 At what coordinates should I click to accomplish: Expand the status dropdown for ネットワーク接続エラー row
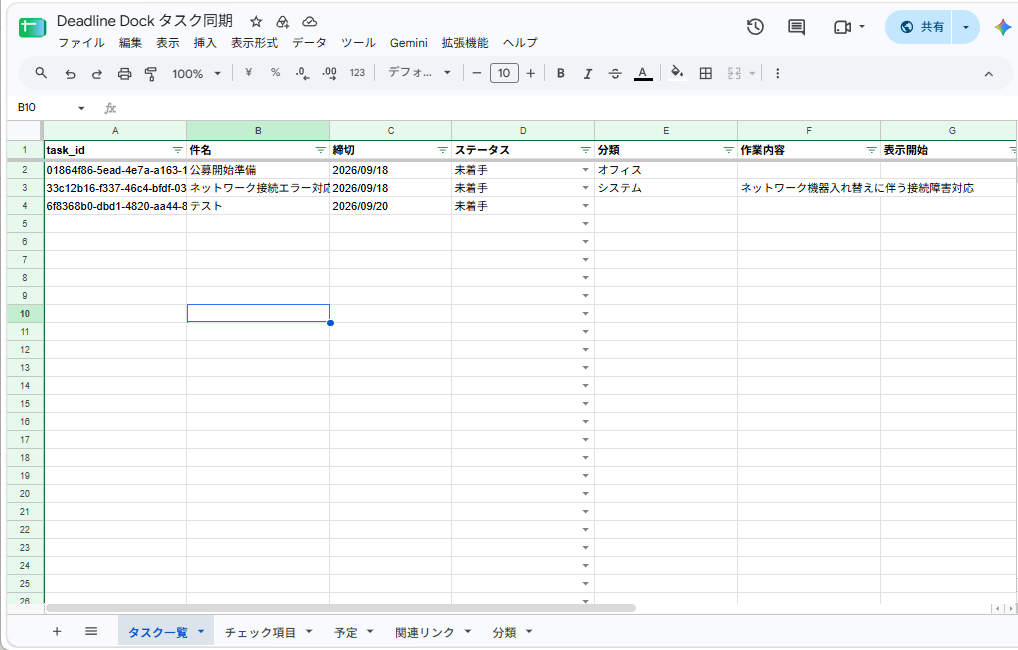tap(586, 188)
